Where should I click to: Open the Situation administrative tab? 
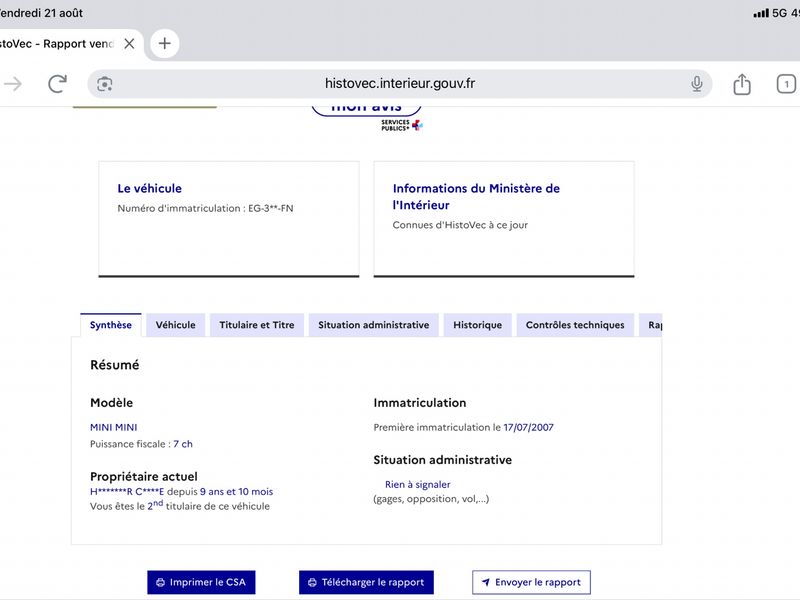click(x=373, y=325)
